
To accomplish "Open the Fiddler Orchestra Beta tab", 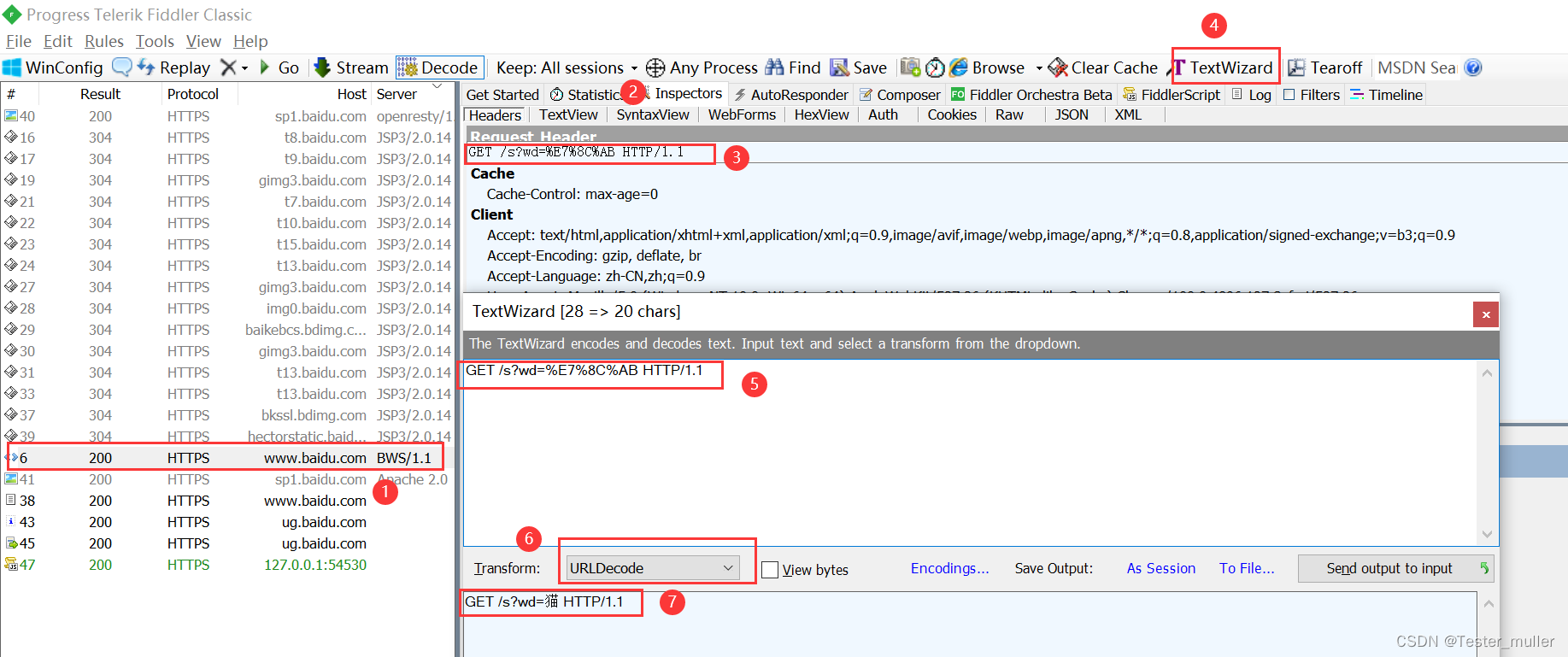I will (x=1031, y=95).
